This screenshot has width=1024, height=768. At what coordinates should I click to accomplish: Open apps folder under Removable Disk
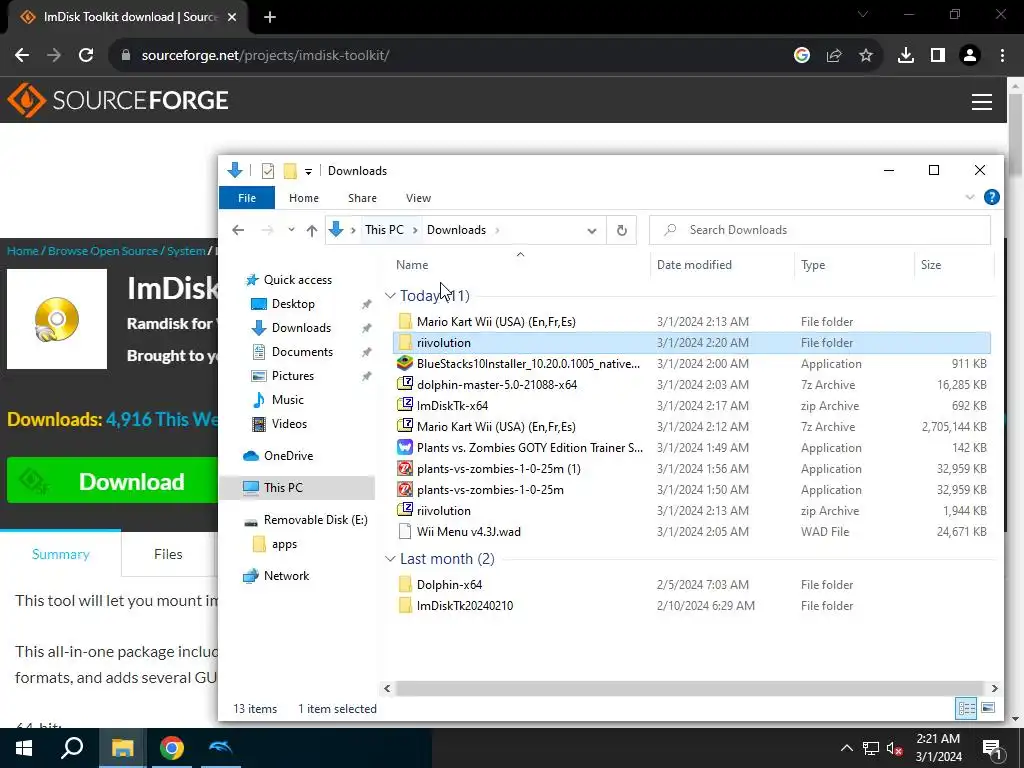pyautogui.click(x=284, y=544)
